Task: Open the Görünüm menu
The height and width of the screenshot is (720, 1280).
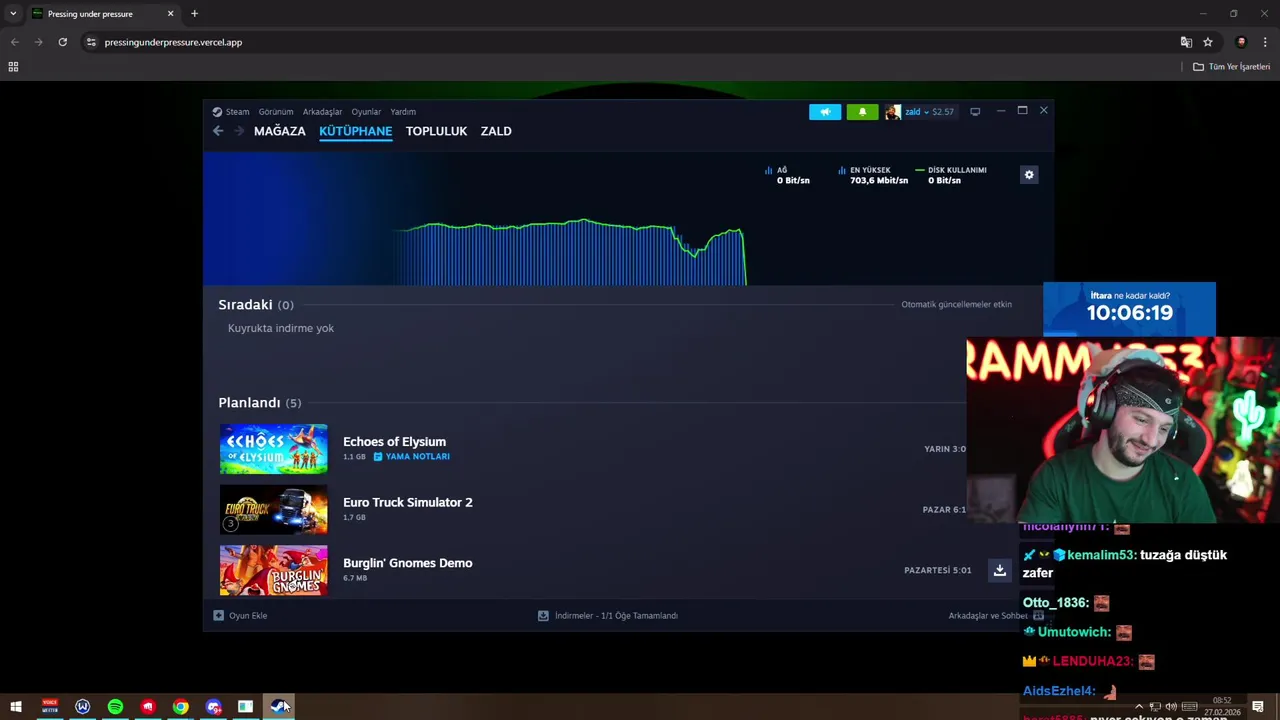Action: point(276,112)
